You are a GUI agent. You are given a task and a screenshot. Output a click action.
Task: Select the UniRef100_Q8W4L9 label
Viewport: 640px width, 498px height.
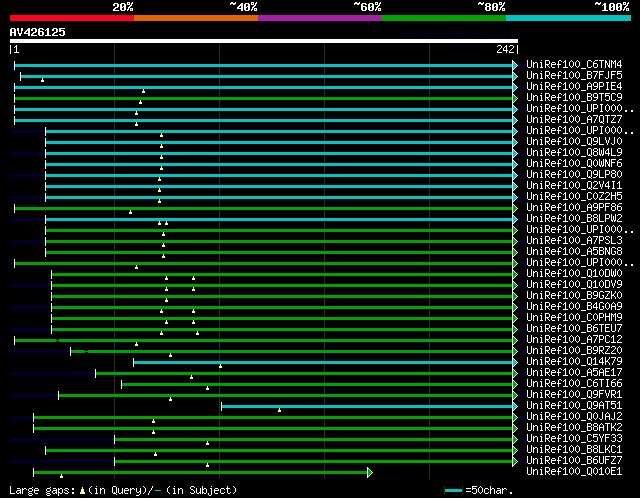[574, 153]
